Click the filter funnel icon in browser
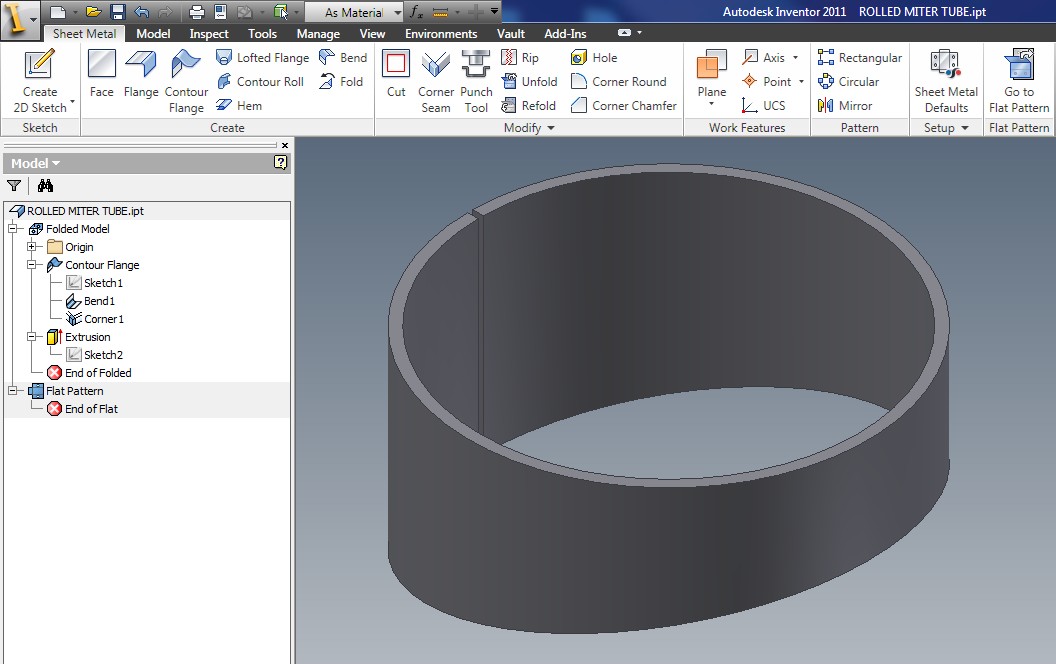The width and height of the screenshot is (1056, 664). 14,185
